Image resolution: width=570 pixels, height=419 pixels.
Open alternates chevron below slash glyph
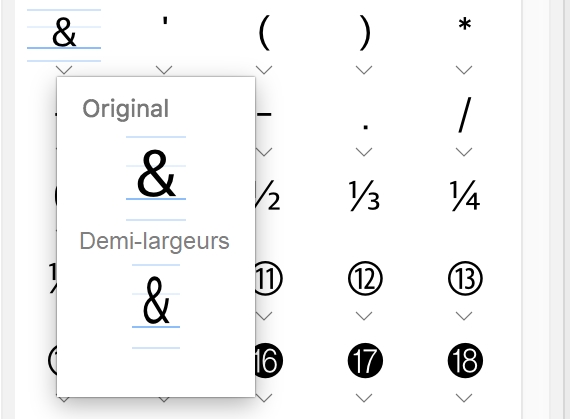pyautogui.click(x=464, y=152)
